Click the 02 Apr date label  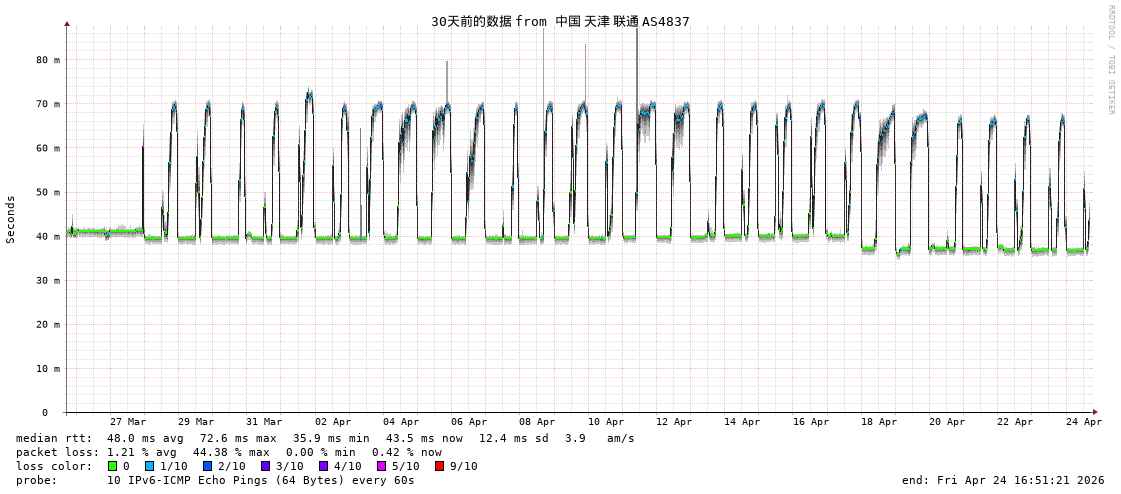[333, 422]
